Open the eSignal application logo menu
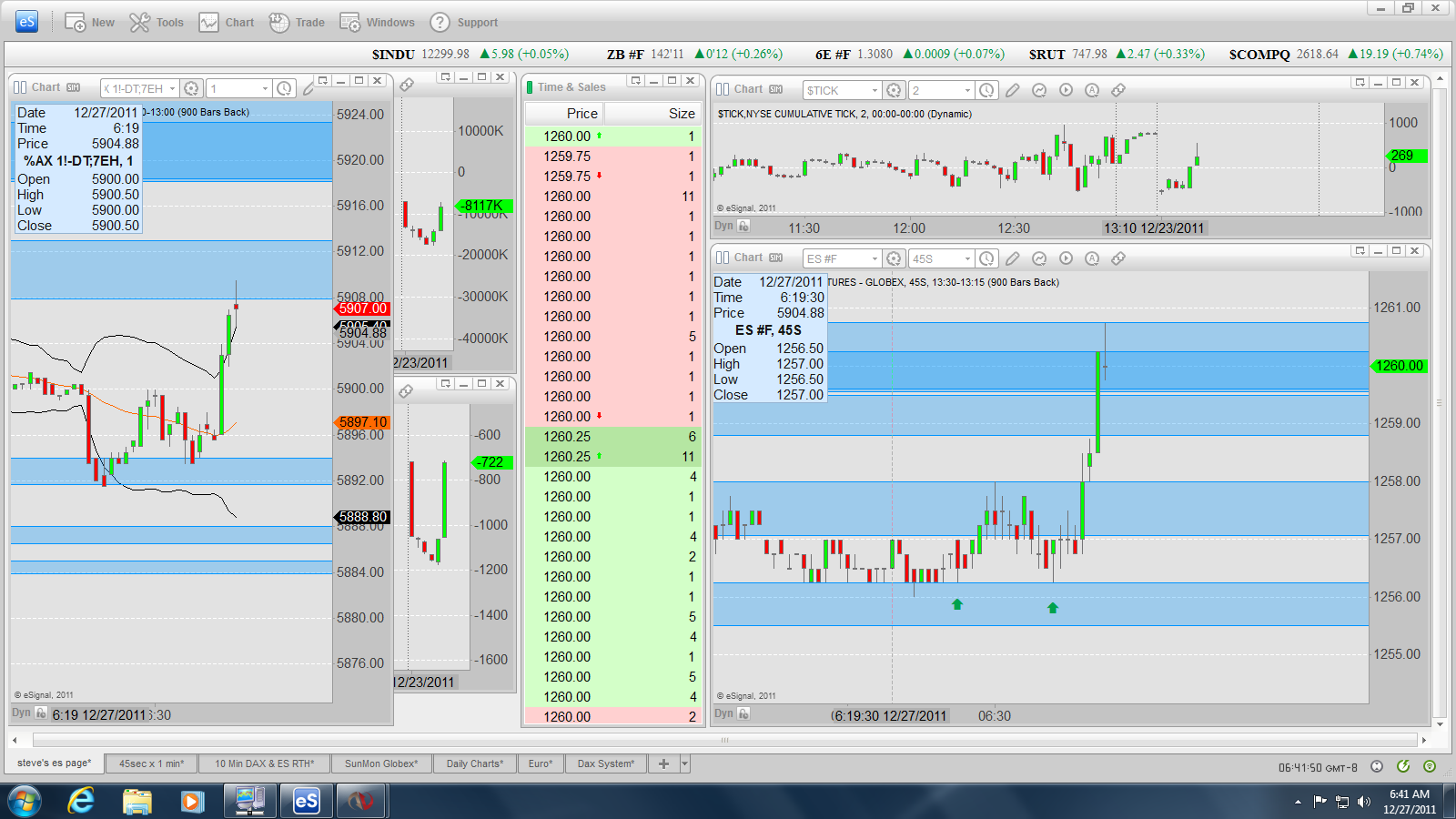This screenshot has height=819, width=1456. tap(27, 22)
